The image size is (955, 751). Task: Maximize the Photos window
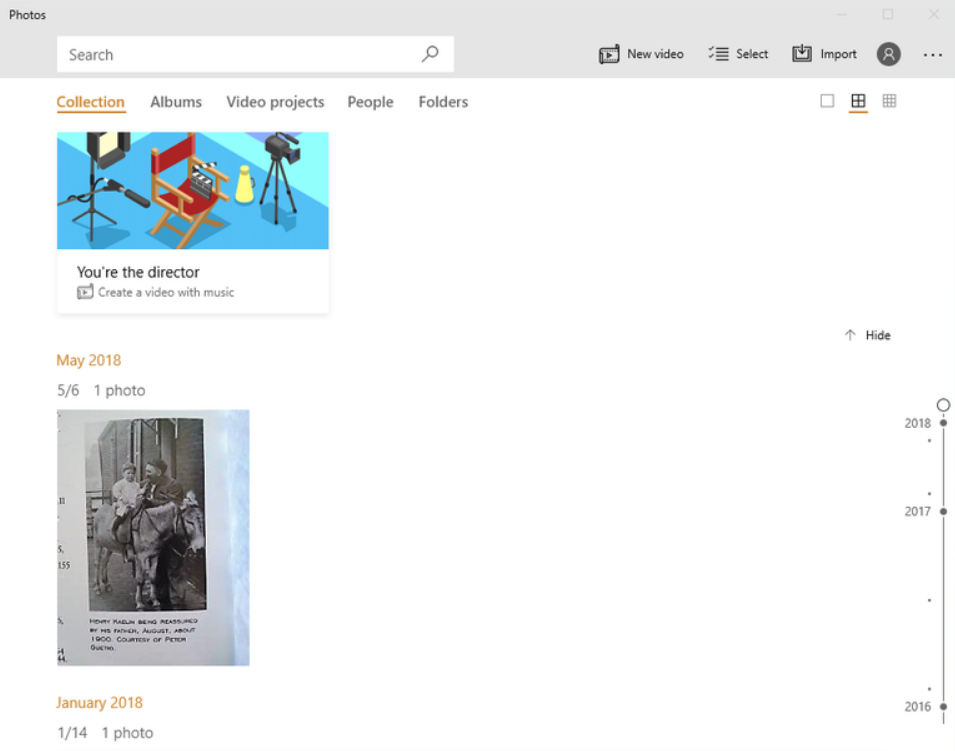(887, 15)
